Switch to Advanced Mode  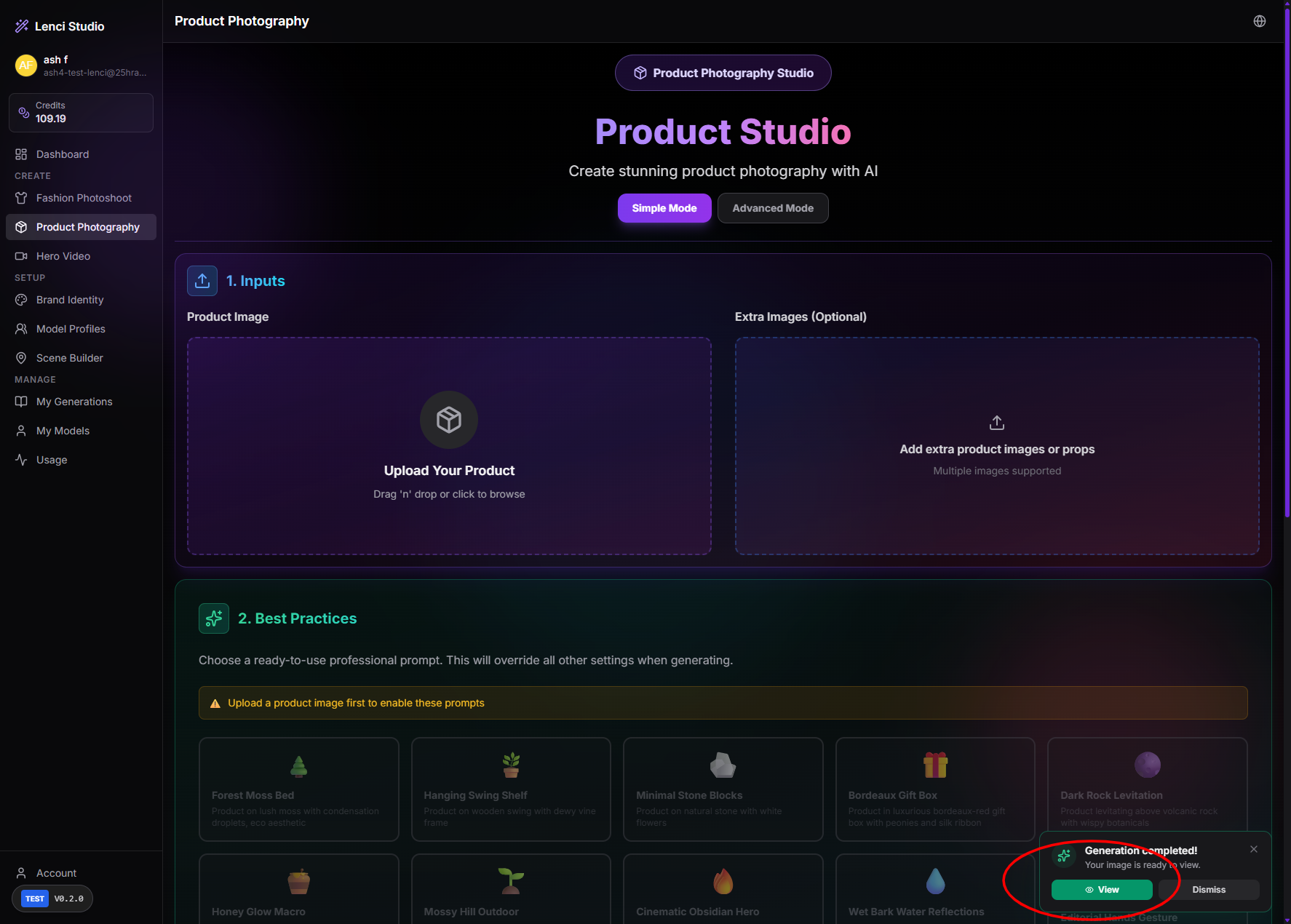point(772,208)
